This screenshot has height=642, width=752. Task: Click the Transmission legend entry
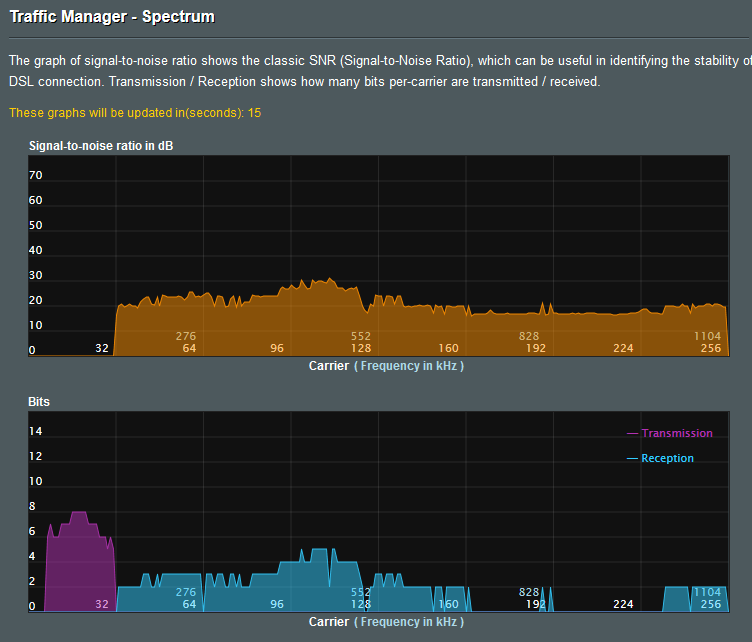tap(670, 433)
